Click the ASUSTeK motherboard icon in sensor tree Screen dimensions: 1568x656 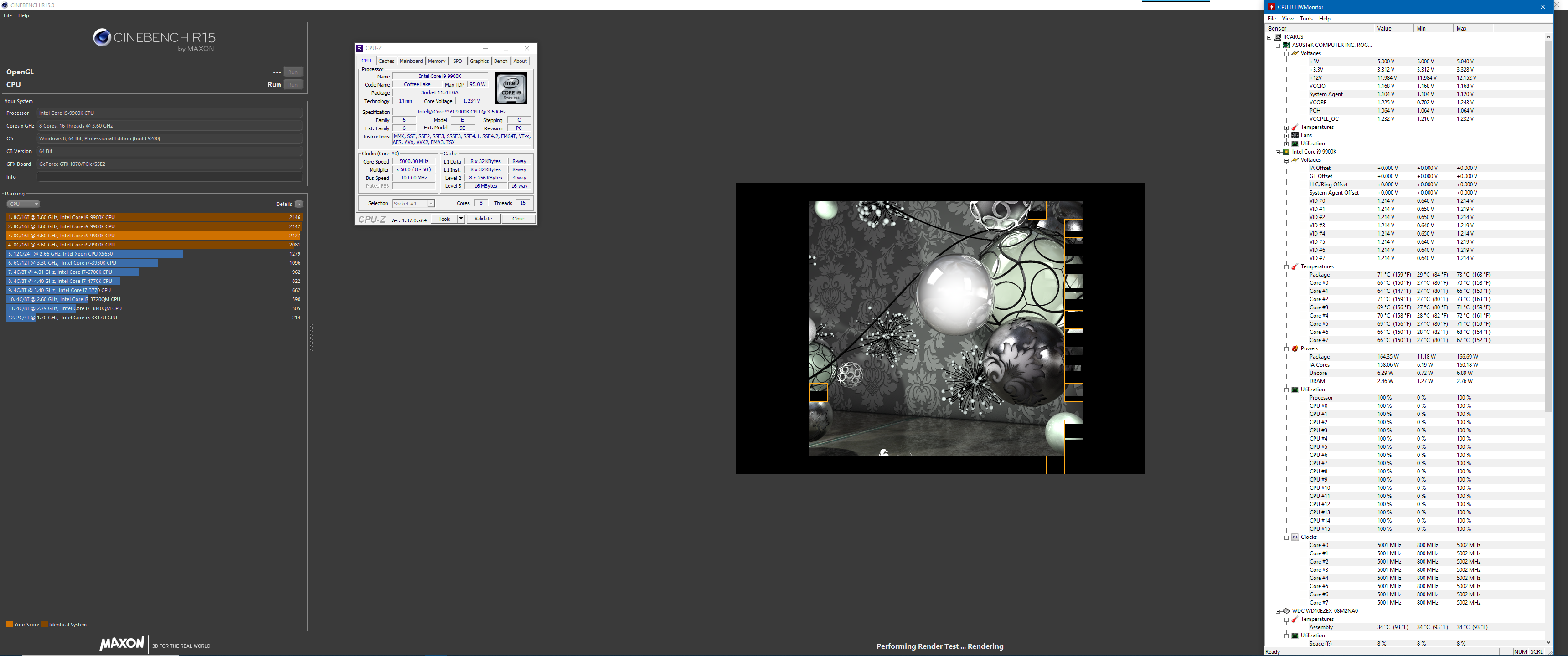tap(1286, 45)
